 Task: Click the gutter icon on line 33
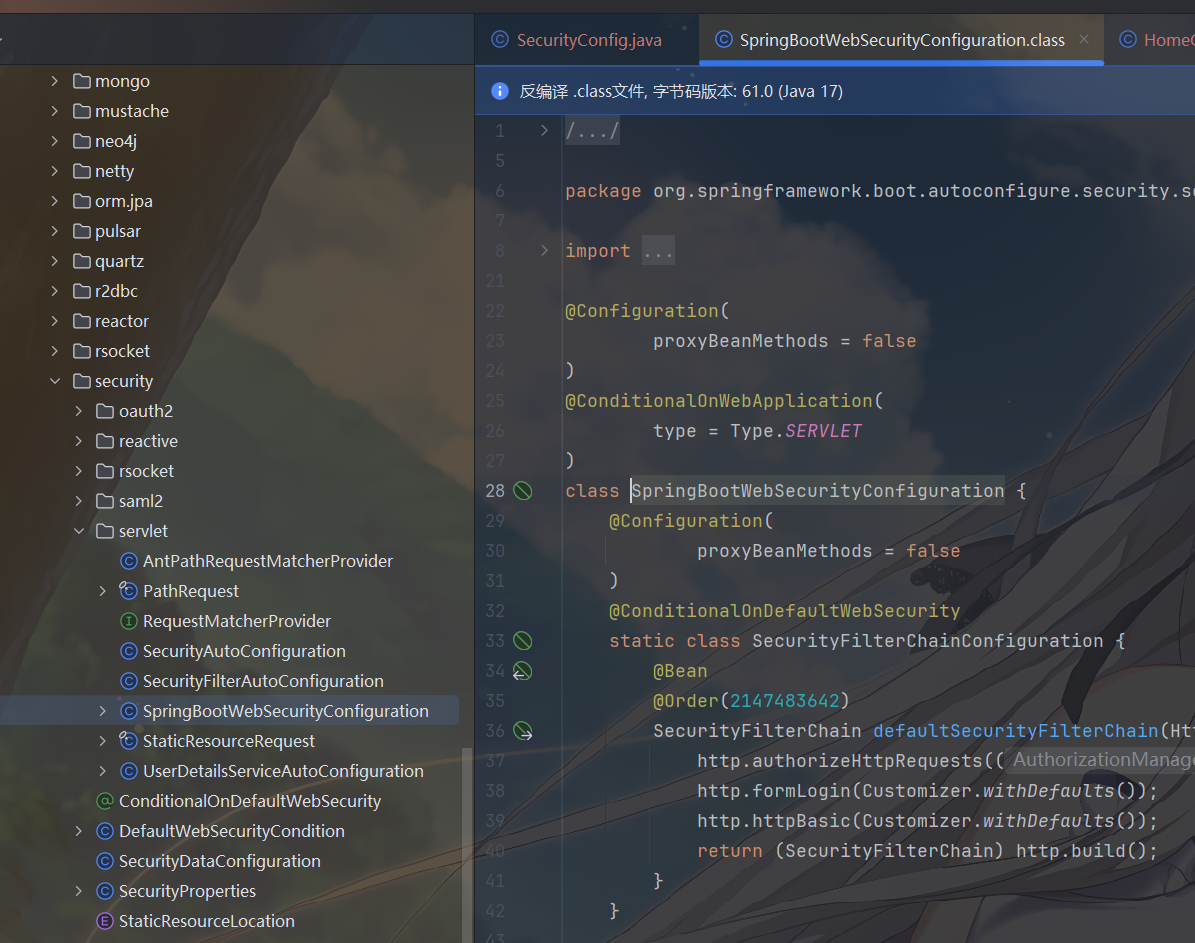click(x=522, y=641)
